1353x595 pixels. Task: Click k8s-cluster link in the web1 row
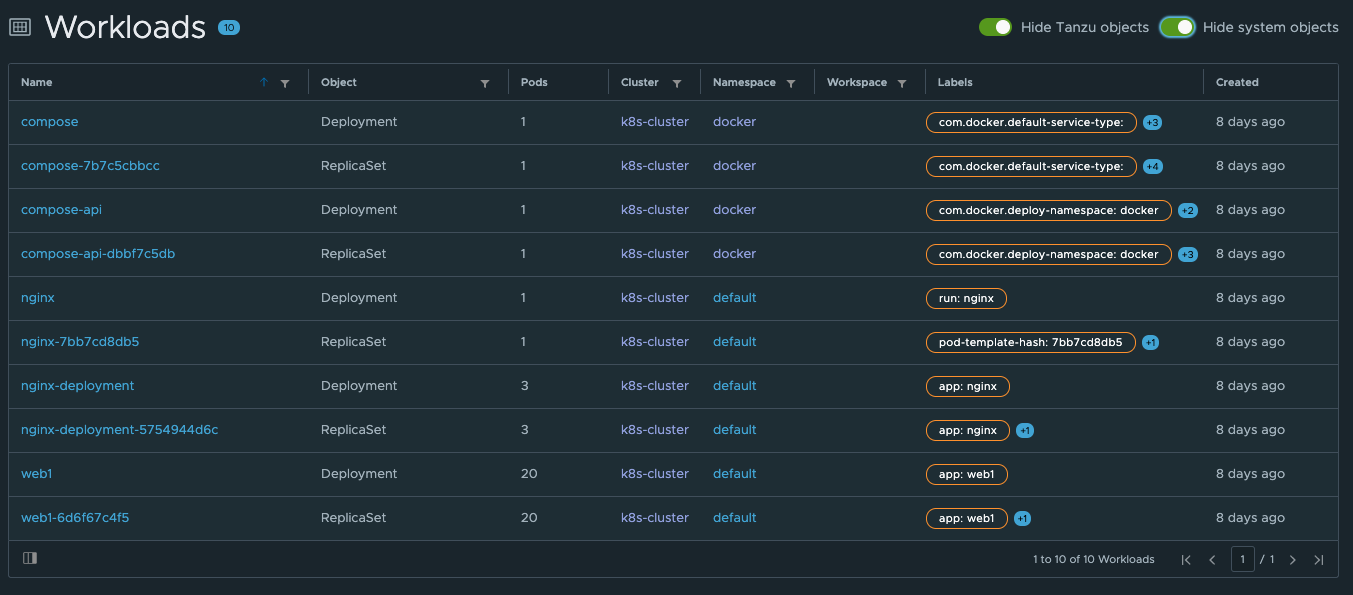coord(654,474)
